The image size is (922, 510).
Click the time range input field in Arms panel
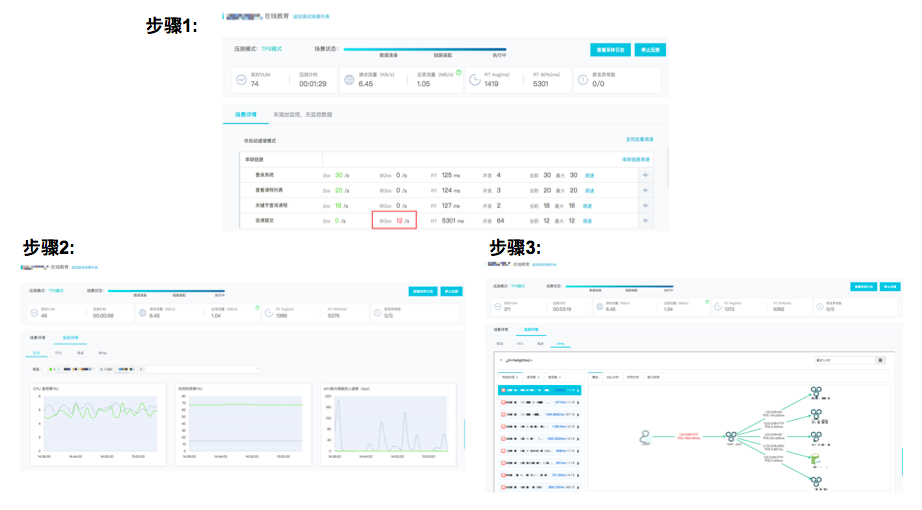[845, 360]
